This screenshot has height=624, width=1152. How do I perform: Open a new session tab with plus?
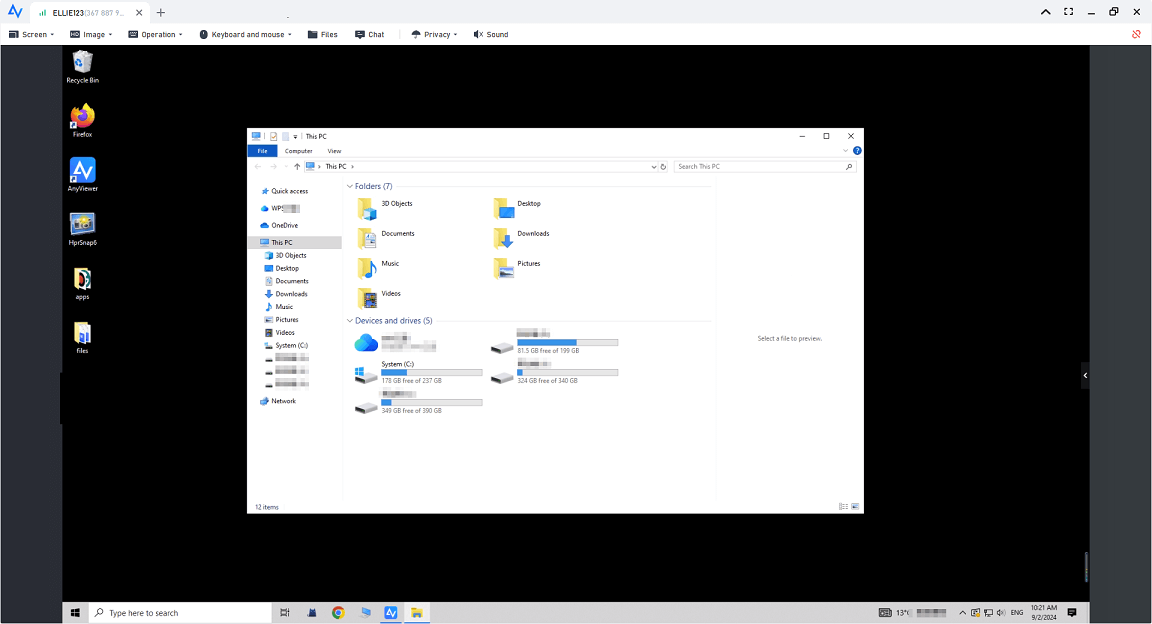[161, 12]
